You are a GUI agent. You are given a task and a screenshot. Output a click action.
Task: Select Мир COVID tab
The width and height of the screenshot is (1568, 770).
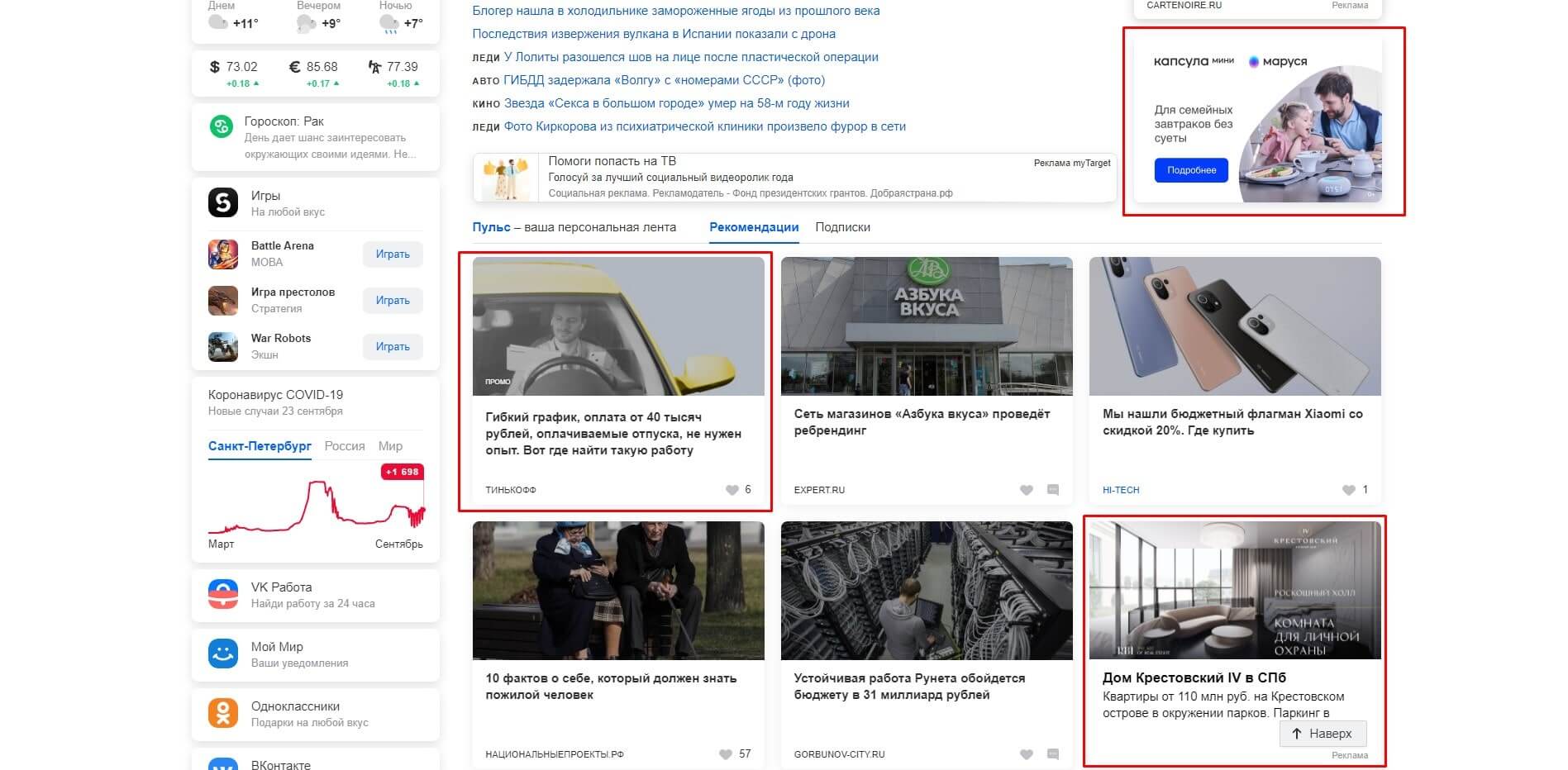tap(390, 446)
